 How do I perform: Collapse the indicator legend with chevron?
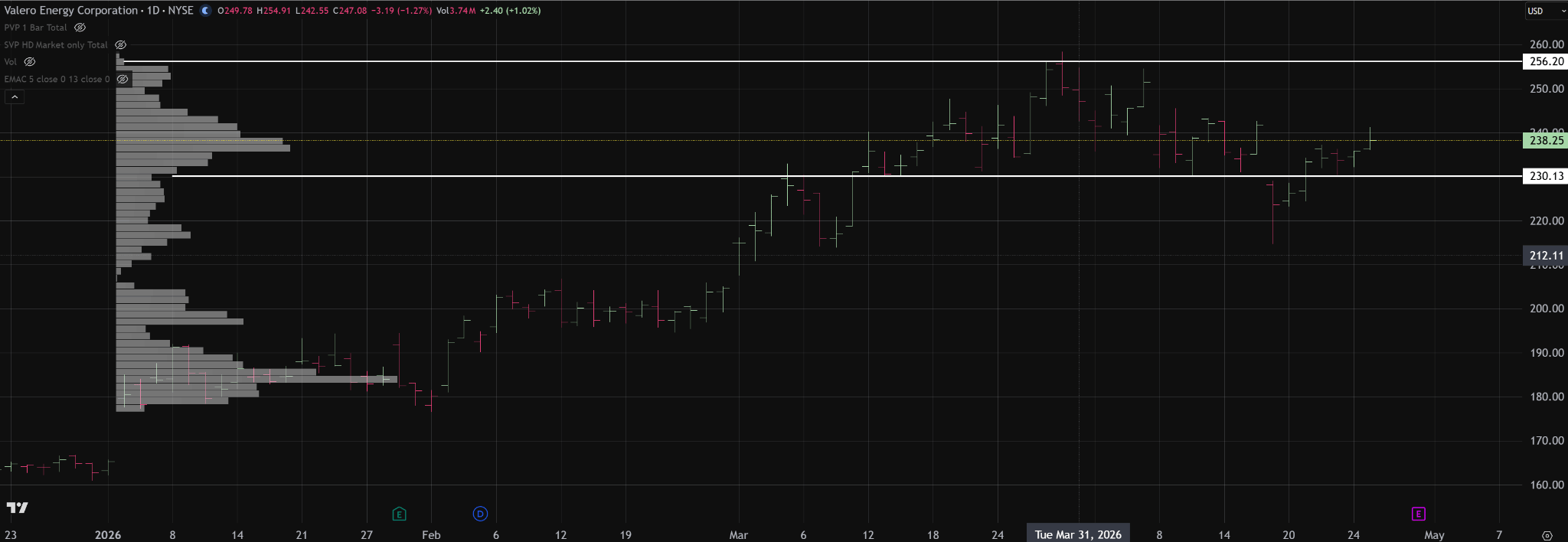click(x=14, y=96)
